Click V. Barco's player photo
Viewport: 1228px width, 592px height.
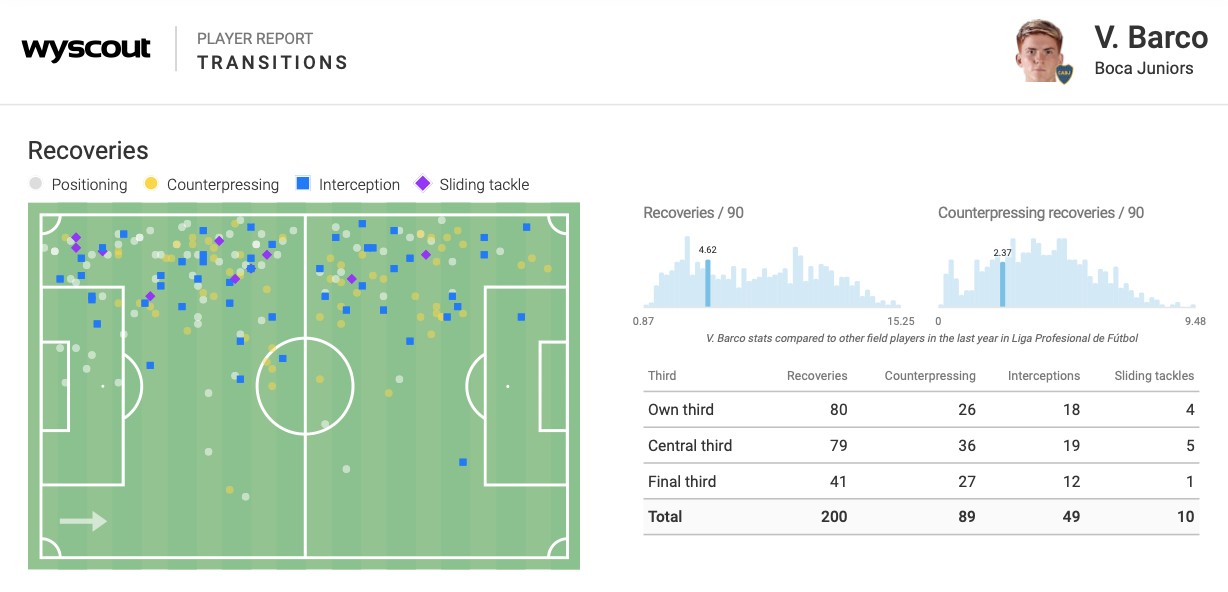(x=1041, y=50)
